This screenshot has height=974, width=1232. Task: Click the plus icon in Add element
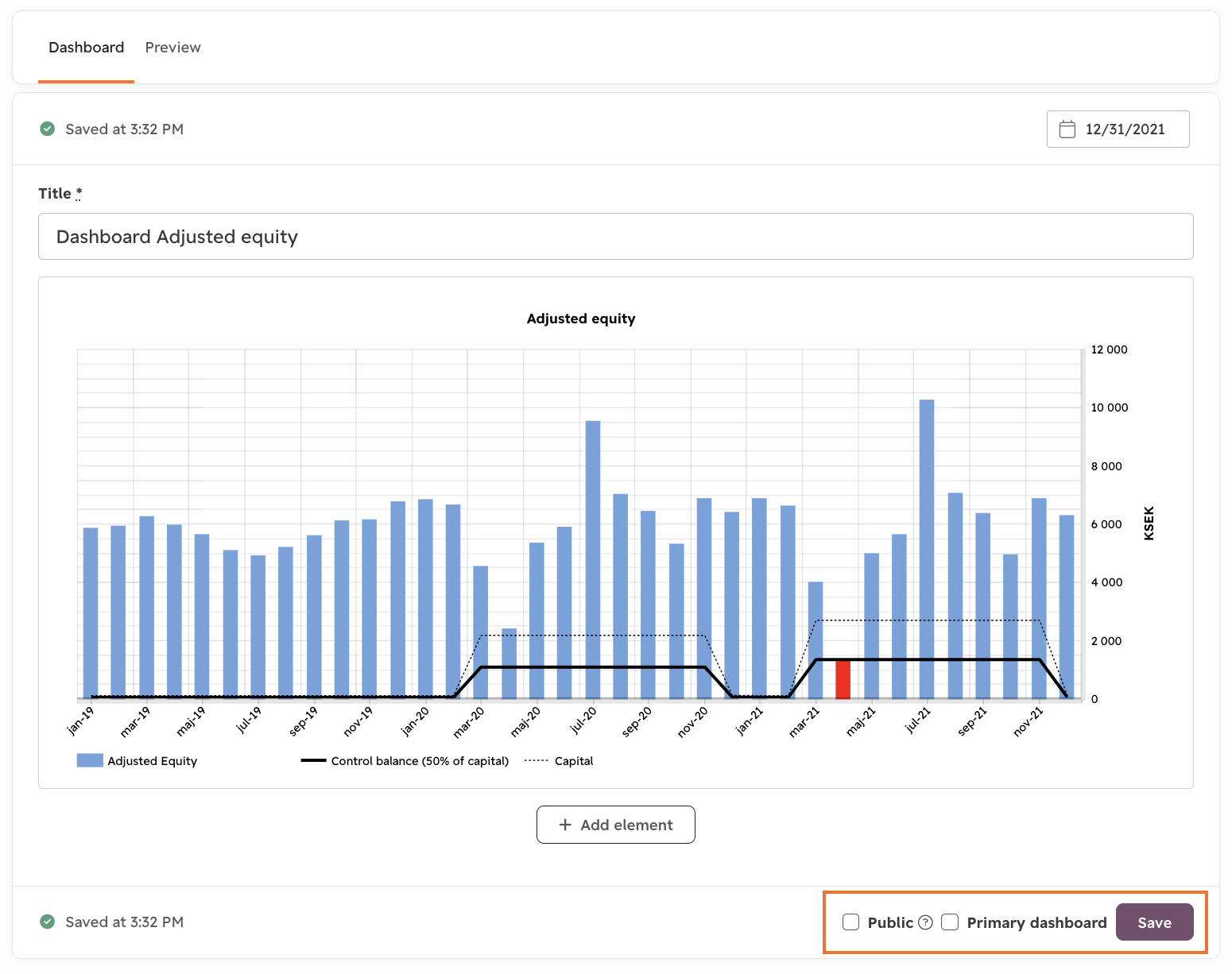565,825
